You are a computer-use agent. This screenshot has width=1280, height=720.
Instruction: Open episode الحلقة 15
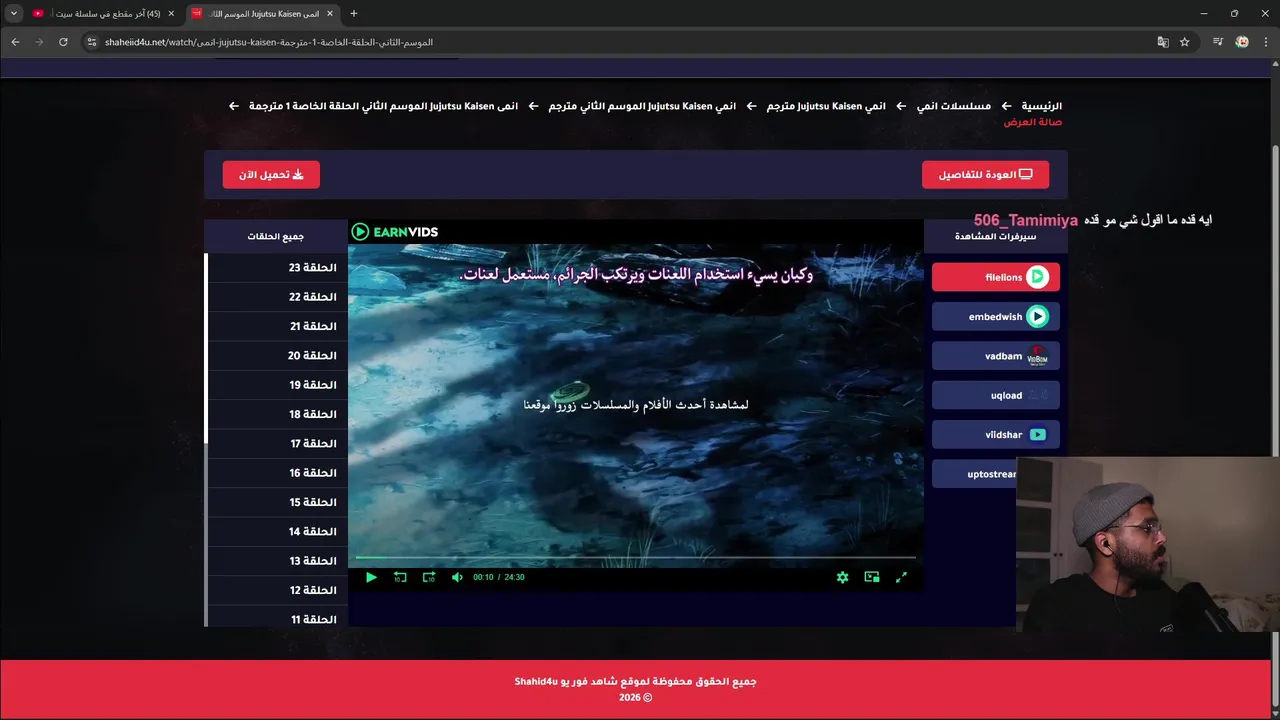click(276, 502)
